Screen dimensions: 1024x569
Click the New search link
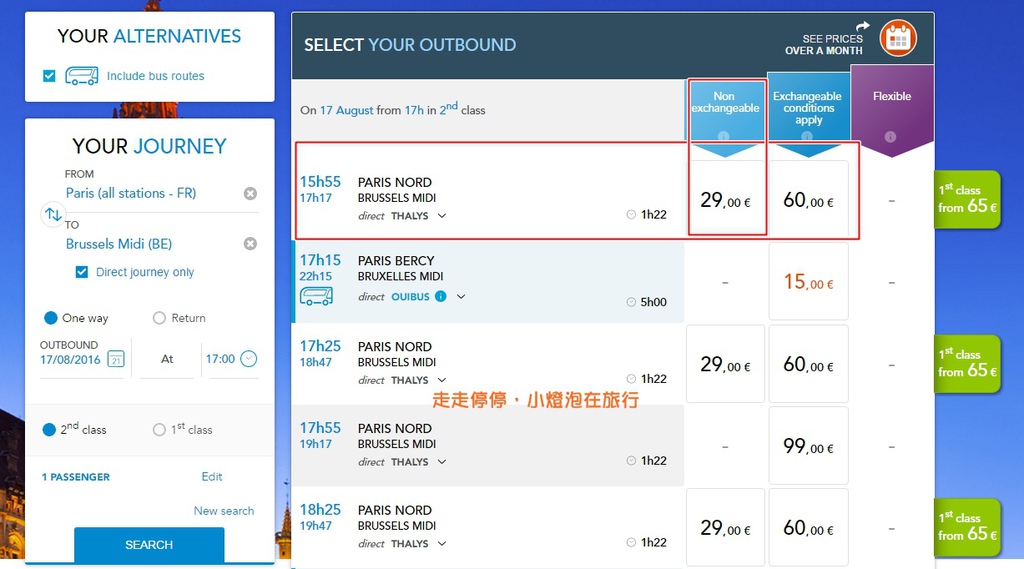tap(224, 511)
